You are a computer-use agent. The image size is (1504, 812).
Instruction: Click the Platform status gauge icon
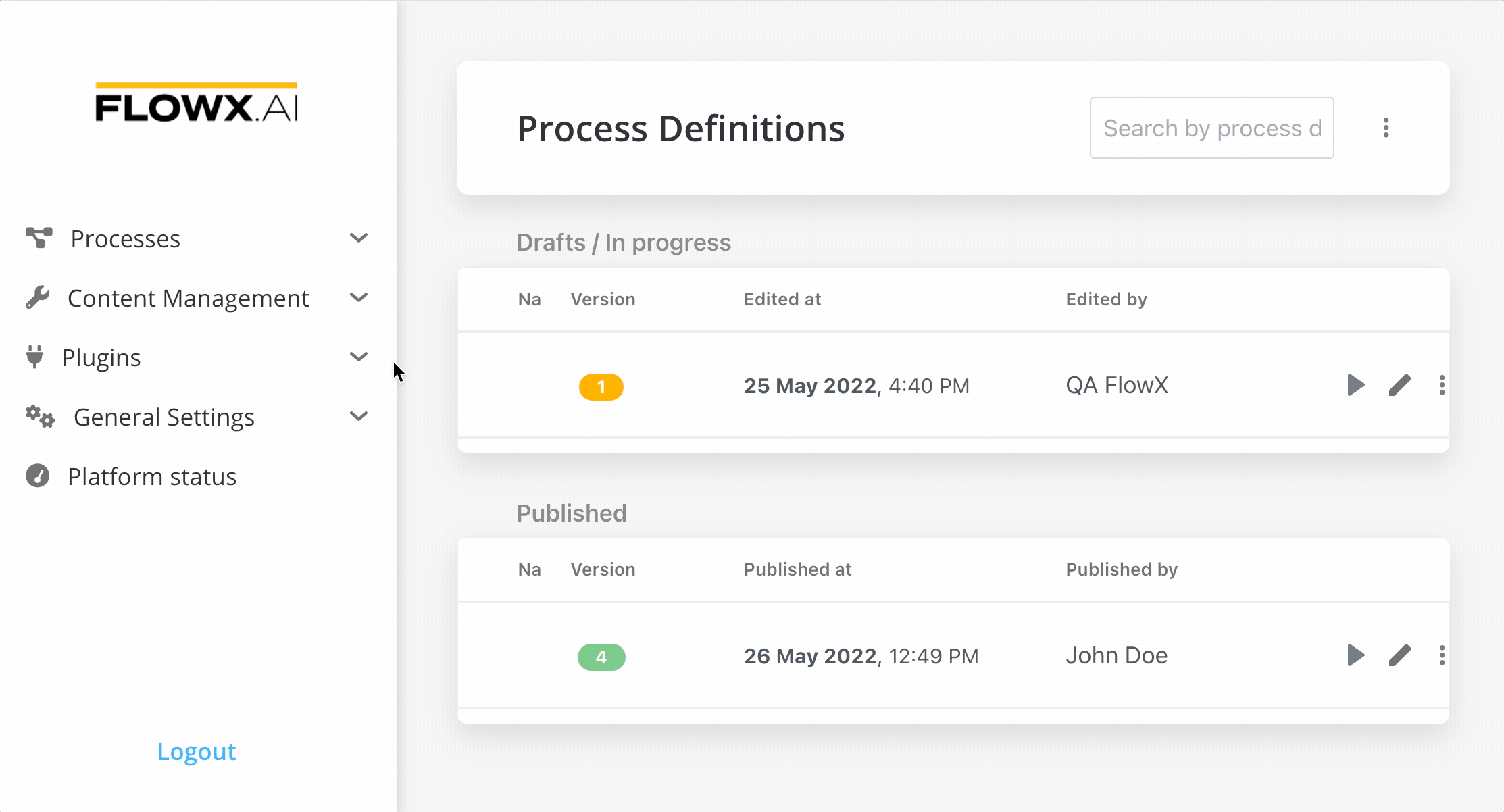click(x=38, y=476)
